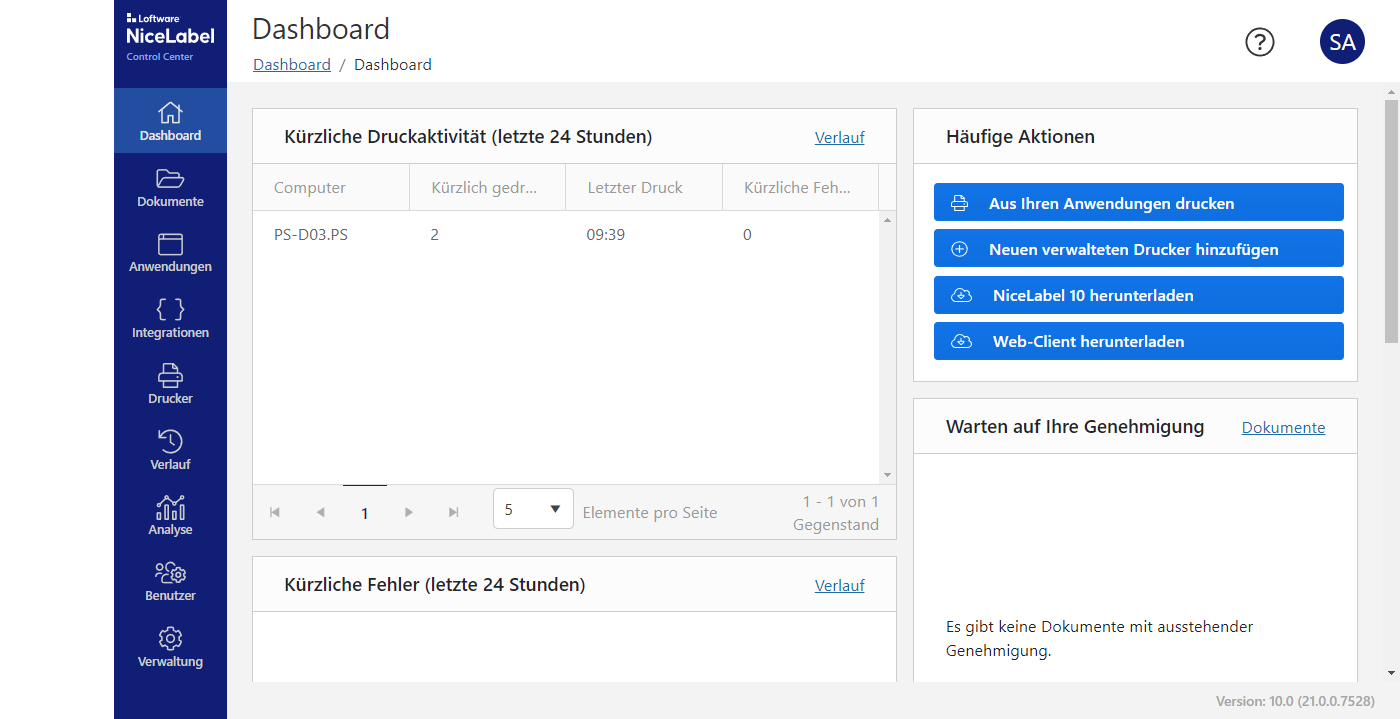
Task: Sort by Letzter Druck column header
Action: tap(644, 187)
